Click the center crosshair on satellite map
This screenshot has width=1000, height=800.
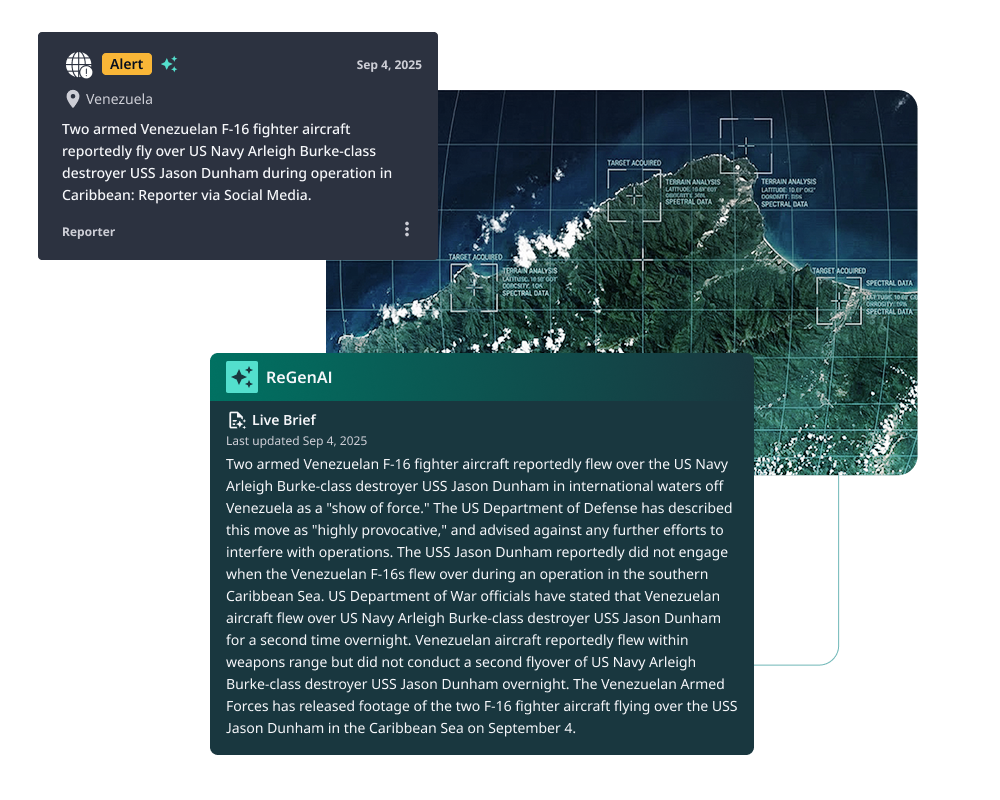click(642, 259)
